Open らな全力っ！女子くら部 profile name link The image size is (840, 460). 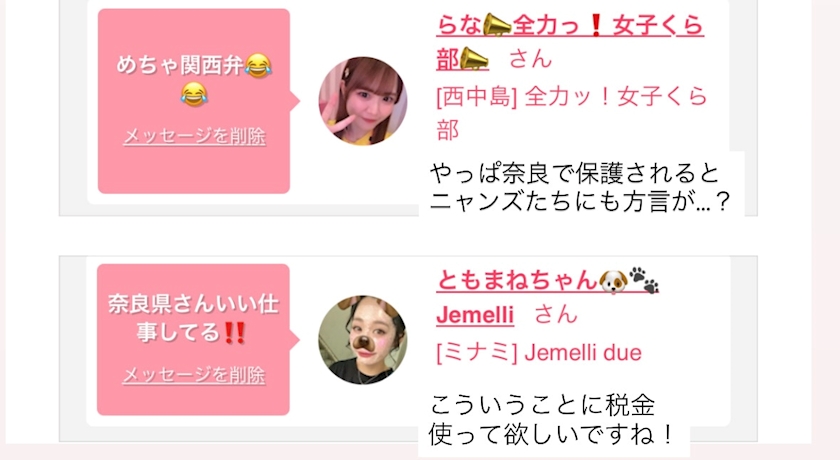(569, 42)
